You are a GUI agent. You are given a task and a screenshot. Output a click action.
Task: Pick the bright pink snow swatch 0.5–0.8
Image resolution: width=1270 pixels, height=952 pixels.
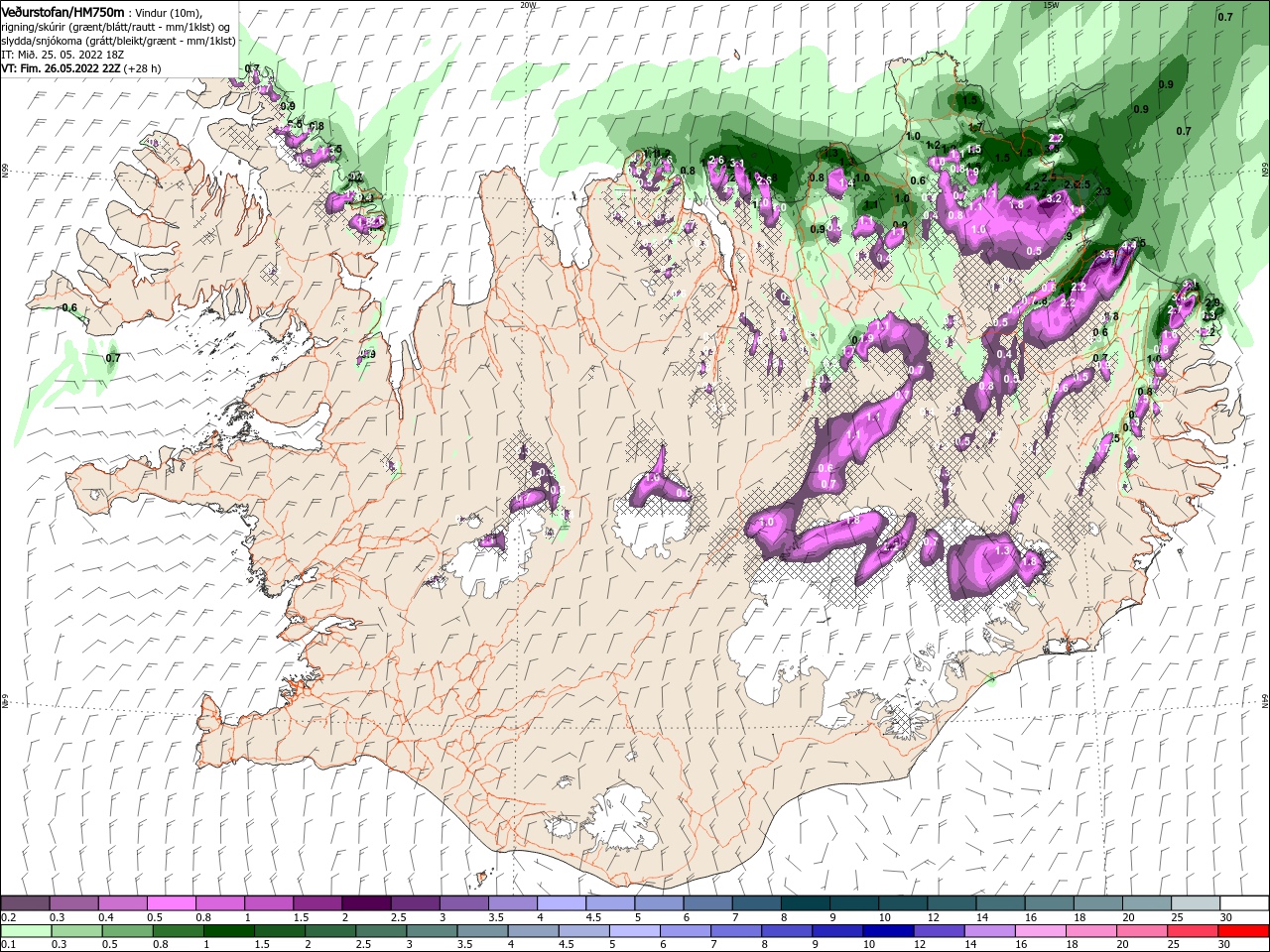click(172, 903)
